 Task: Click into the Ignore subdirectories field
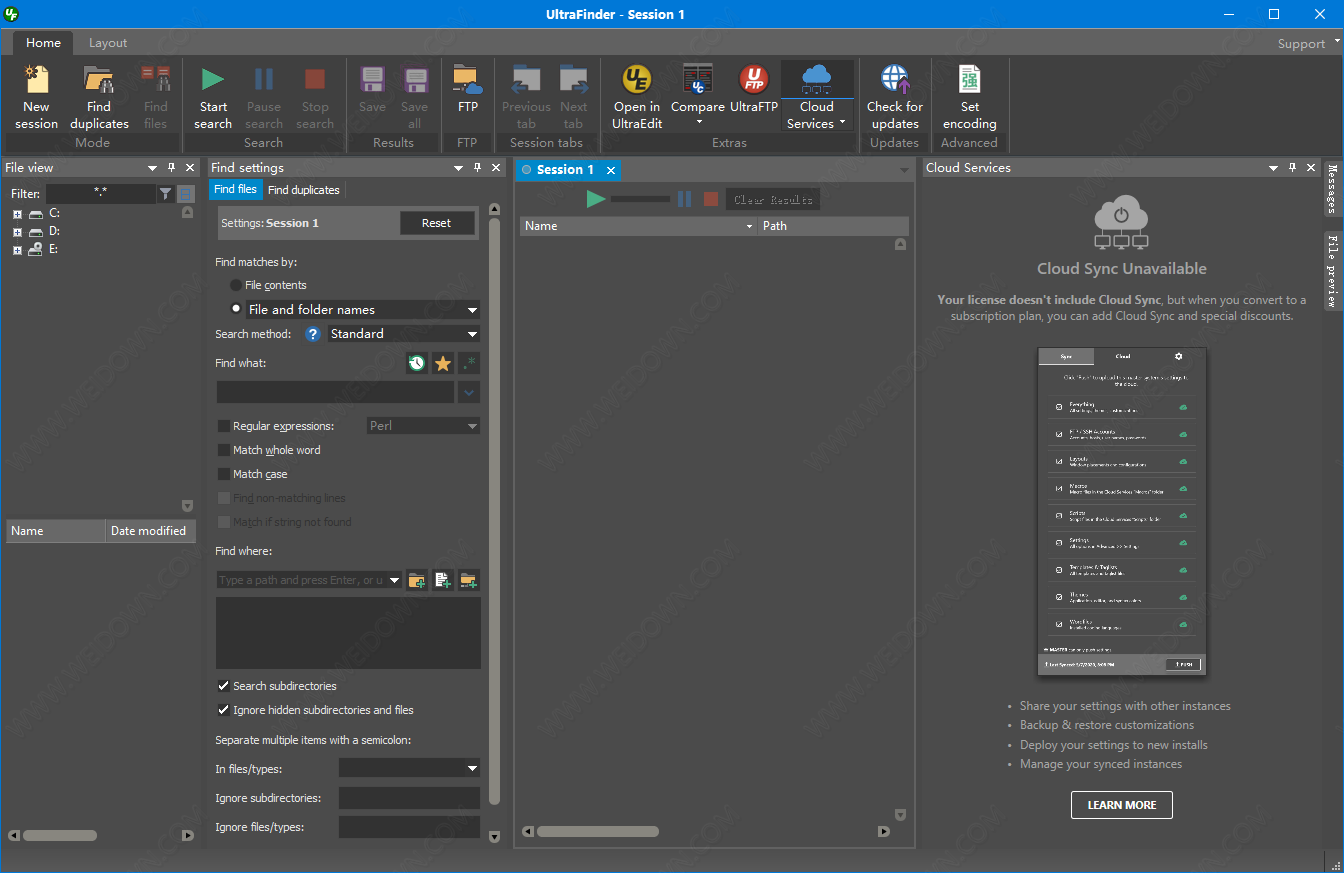click(409, 798)
